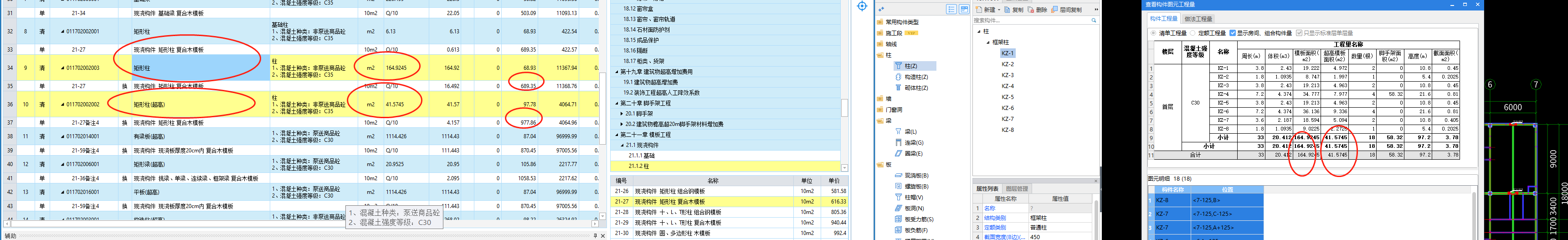The height and width of the screenshot is (240, 1568).
Task: Click the pin icon on the 辅助 panel
Action: point(595,236)
